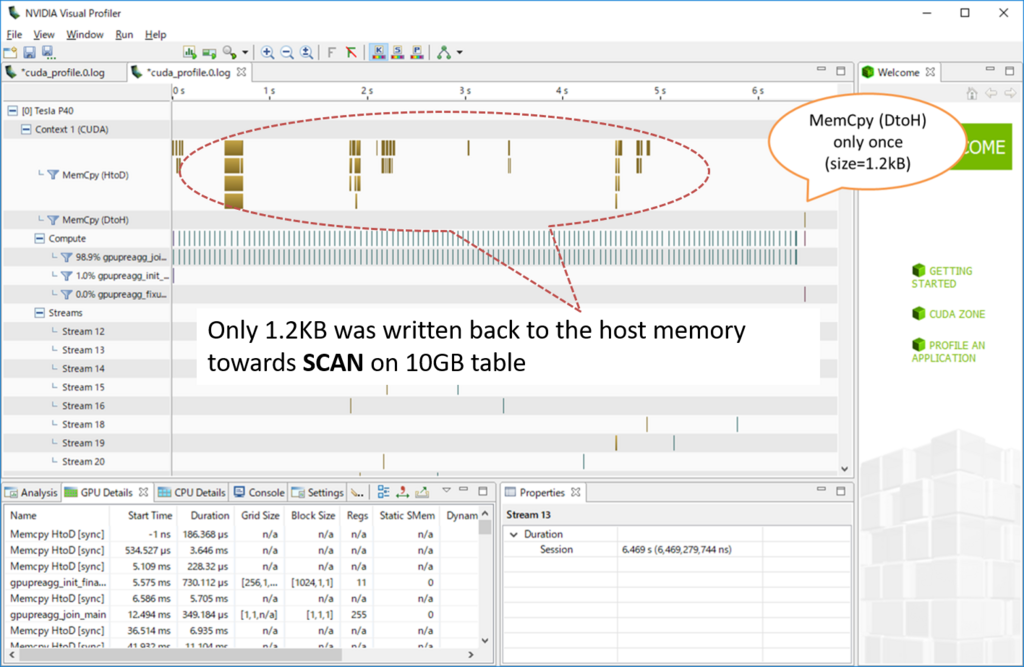Image resolution: width=1024 pixels, height=667 pixels.
Task: Click the Welcome view home icon
Action: (972, 93)
